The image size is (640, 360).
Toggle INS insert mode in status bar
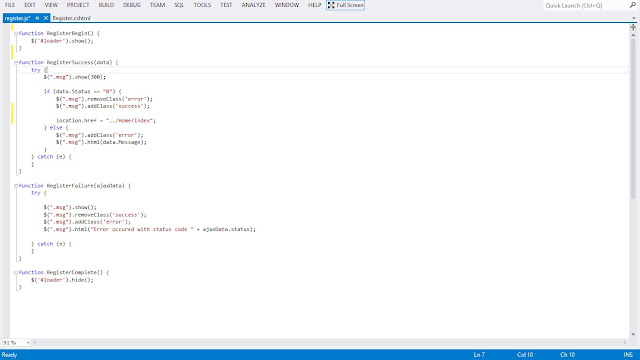(628, 355)
